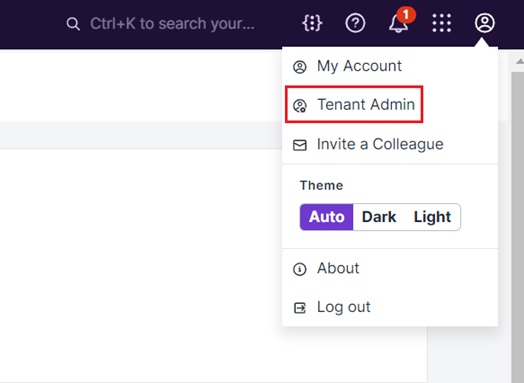Set theme to Auto
This screenshot has width=524, height=383.
click(x=326, y=217)
